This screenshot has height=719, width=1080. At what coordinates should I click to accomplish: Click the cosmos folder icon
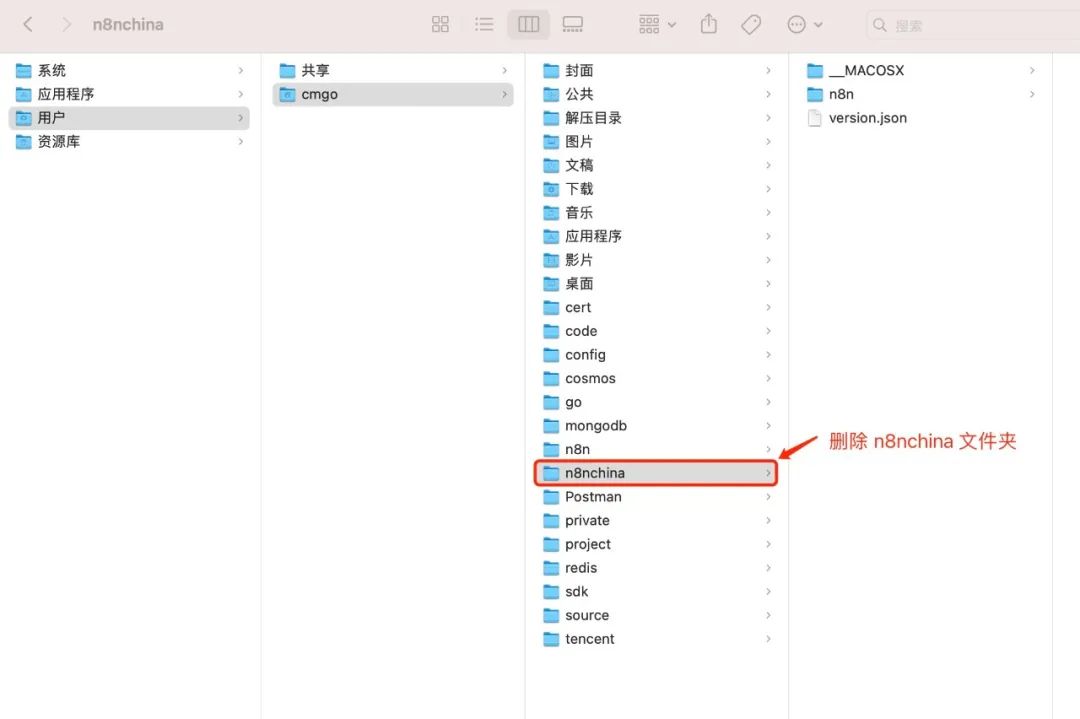(x=551, y=378)
